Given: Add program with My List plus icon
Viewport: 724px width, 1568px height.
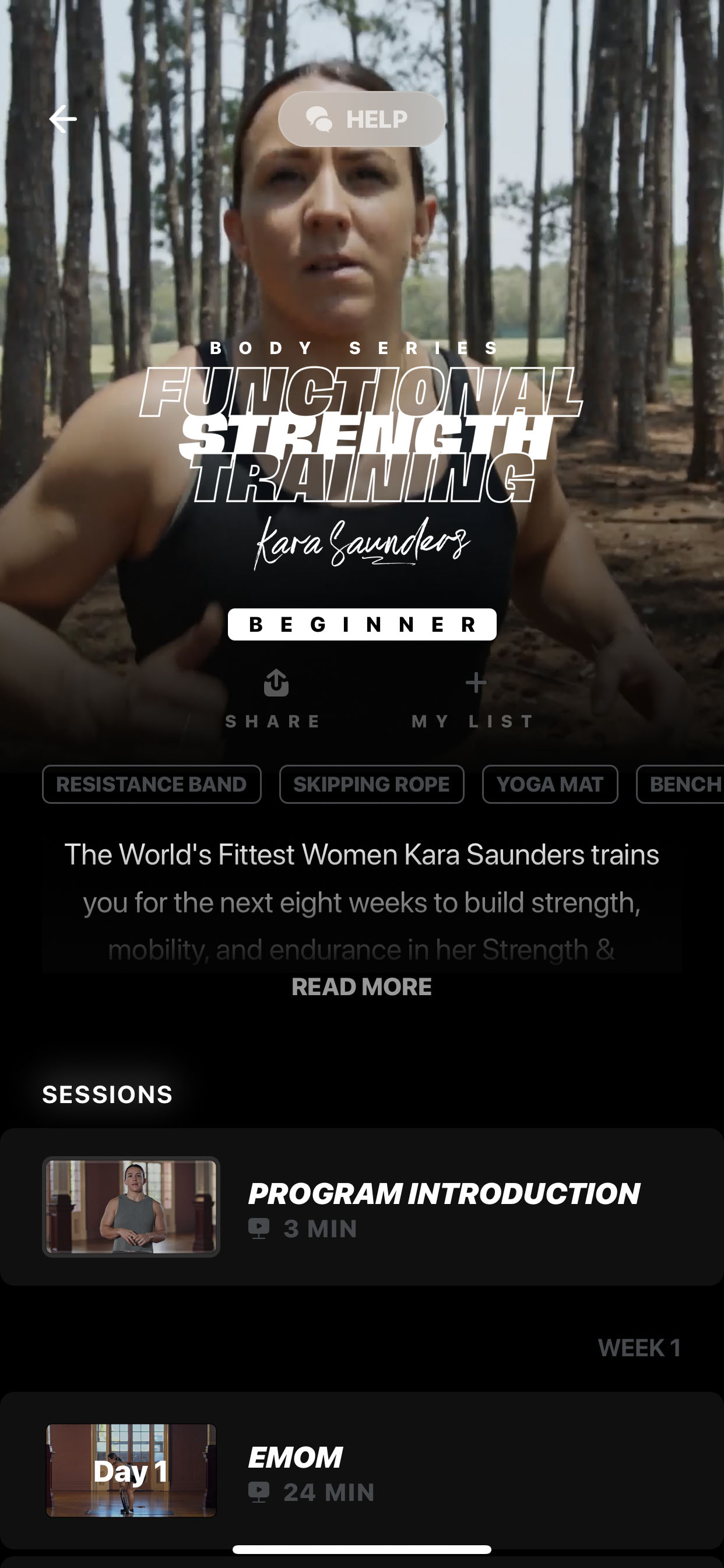Looking at the screenshot, I should click(476, 682).
